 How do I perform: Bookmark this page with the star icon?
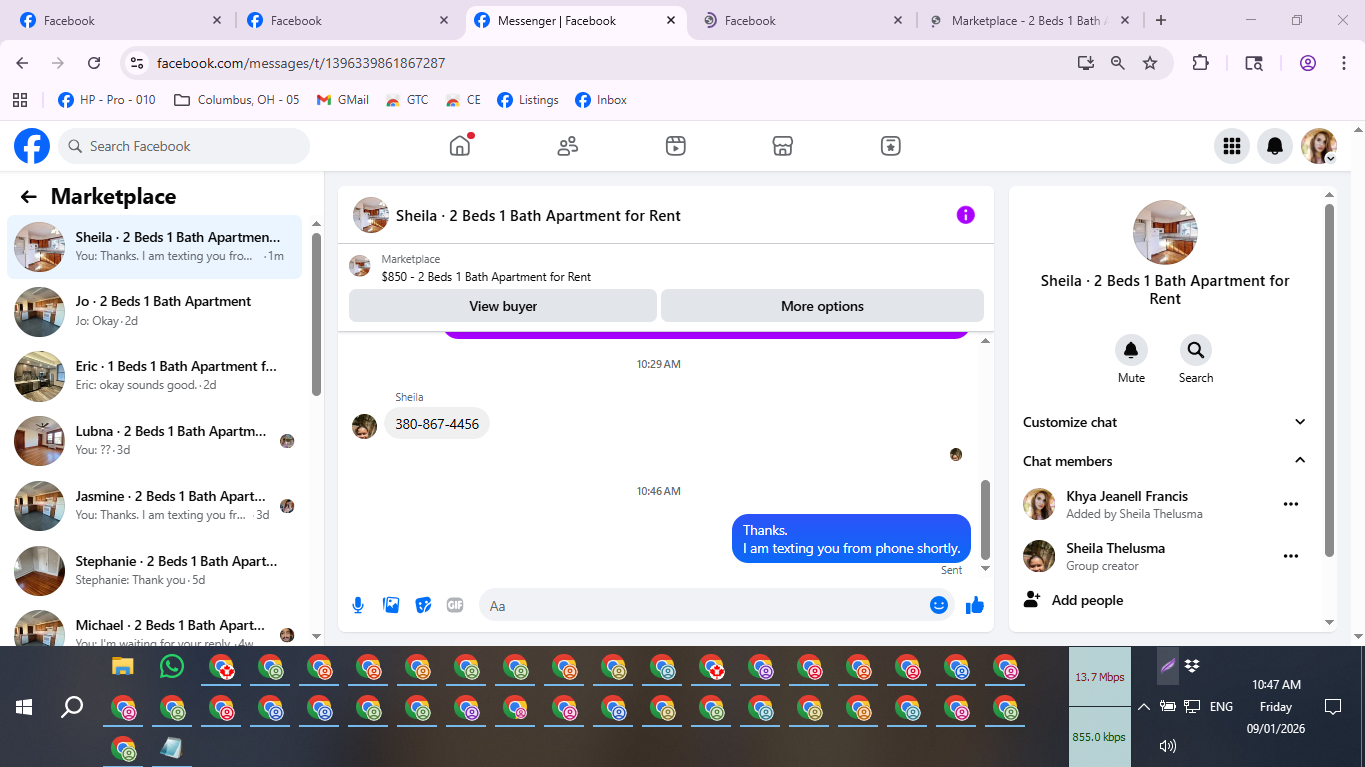coord(1150,63)
